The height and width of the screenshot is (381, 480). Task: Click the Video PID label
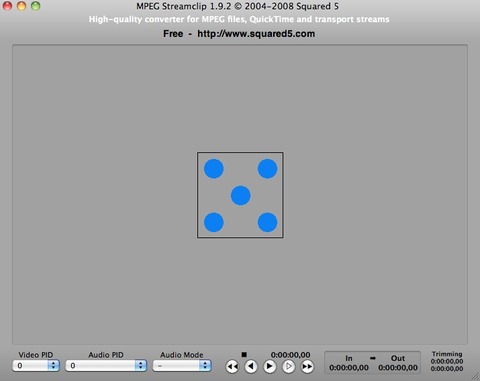tap(36, 355)
